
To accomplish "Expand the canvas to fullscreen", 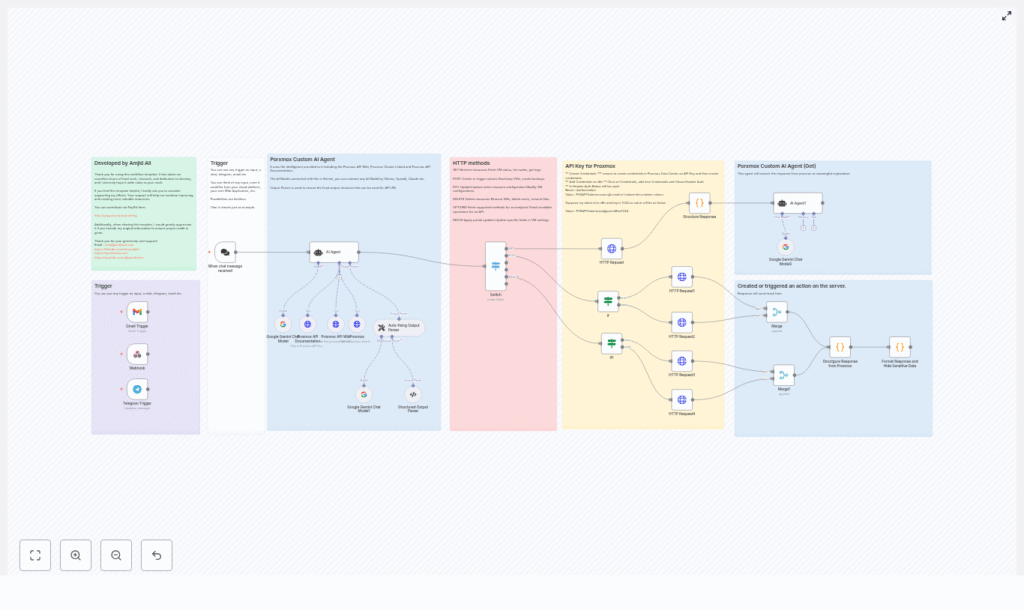I will [1006, 16].
